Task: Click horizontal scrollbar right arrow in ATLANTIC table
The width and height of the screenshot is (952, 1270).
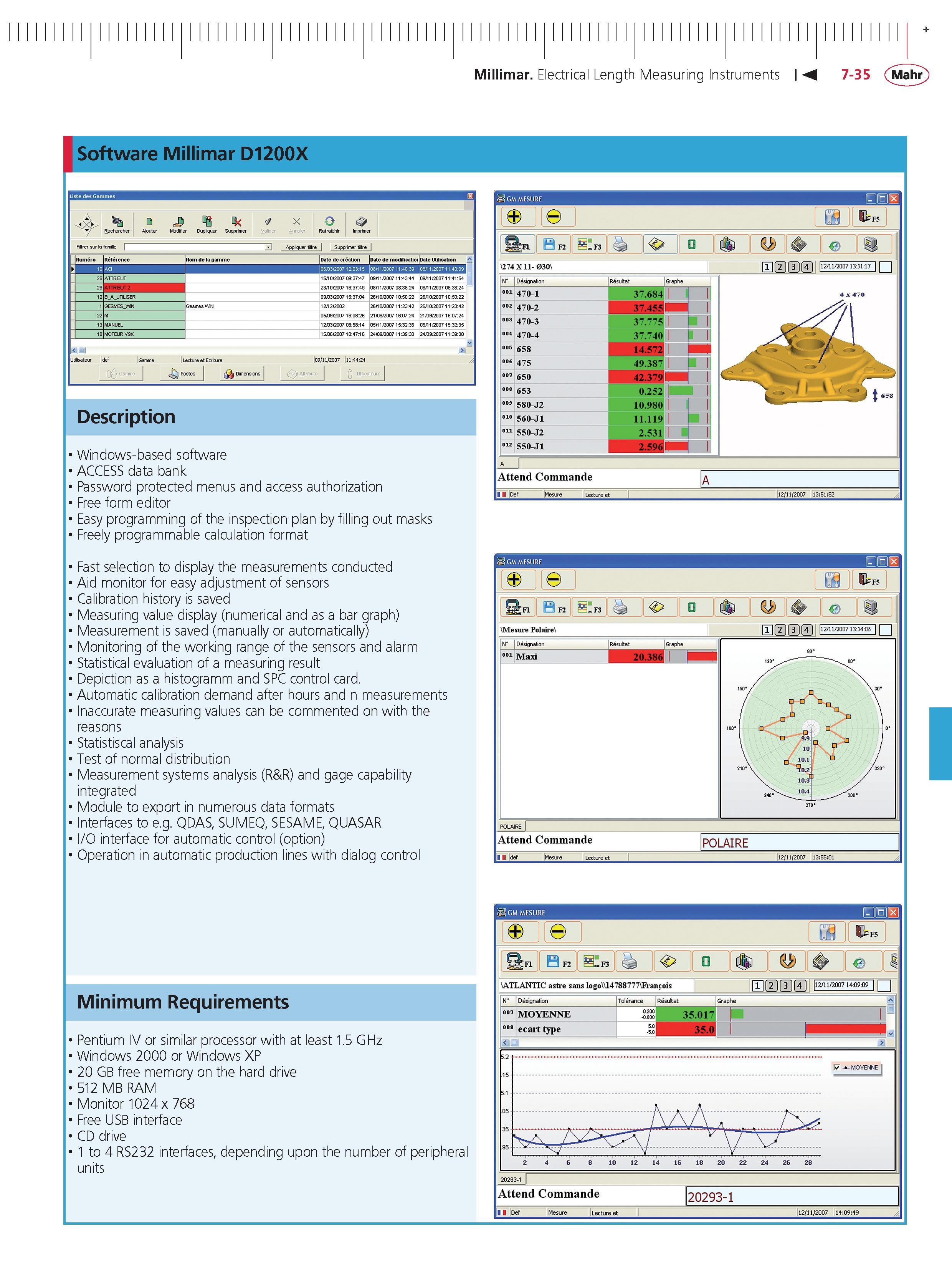Action: tap(882, 1043)
